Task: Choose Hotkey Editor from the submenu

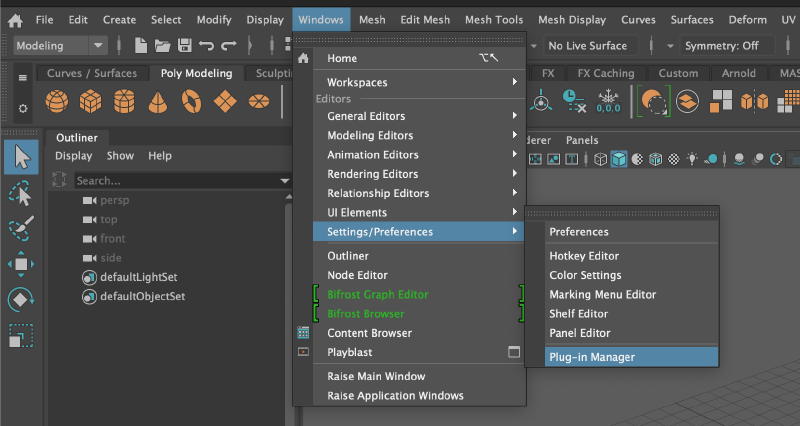Action: point(631,256)
